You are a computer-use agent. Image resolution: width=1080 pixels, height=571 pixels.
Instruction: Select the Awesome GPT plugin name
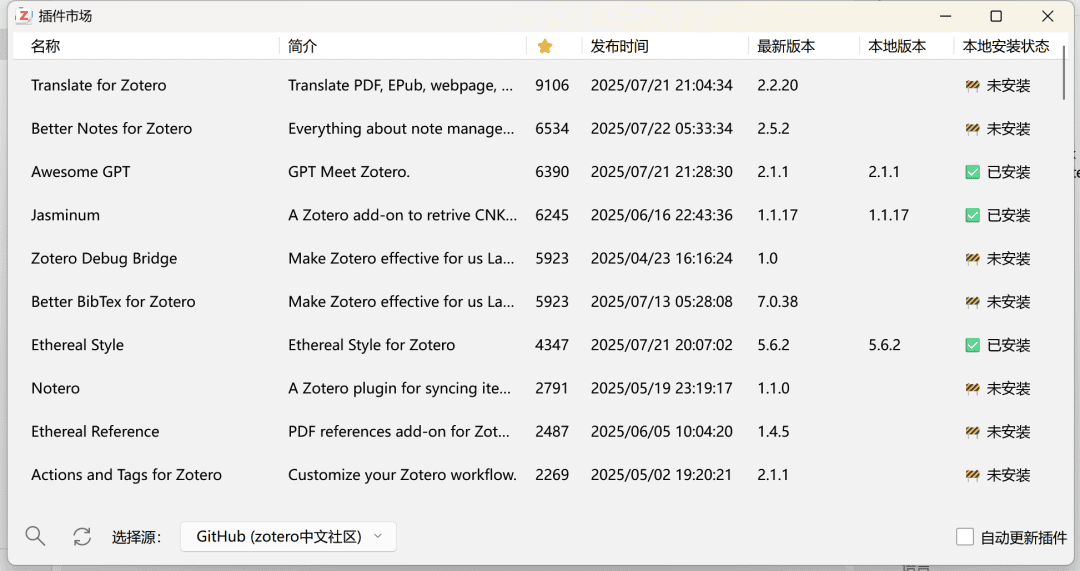point(81,172)
